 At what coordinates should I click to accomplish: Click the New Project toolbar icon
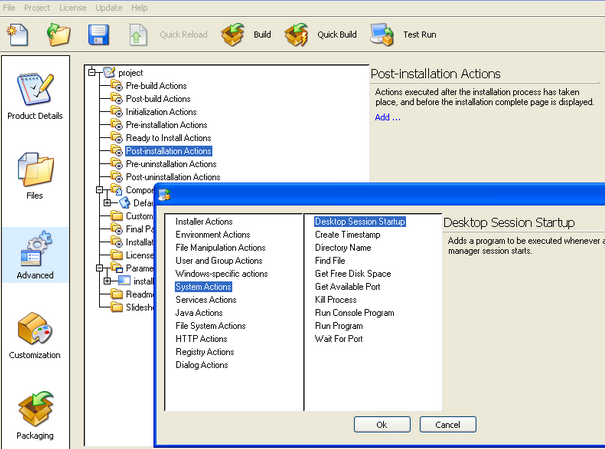click(x=17, y=34)
